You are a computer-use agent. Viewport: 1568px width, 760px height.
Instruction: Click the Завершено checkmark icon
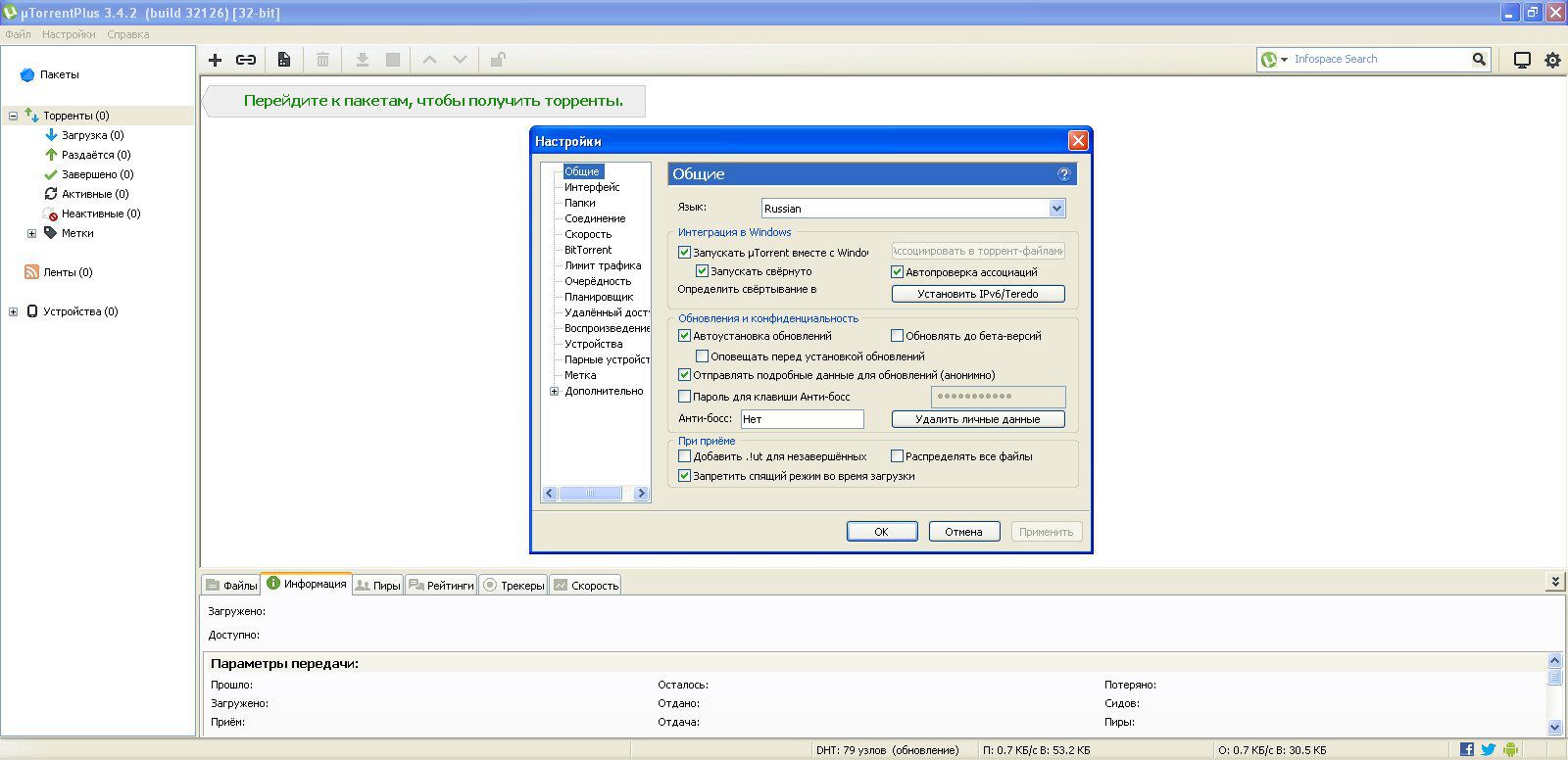pos(52,174)
